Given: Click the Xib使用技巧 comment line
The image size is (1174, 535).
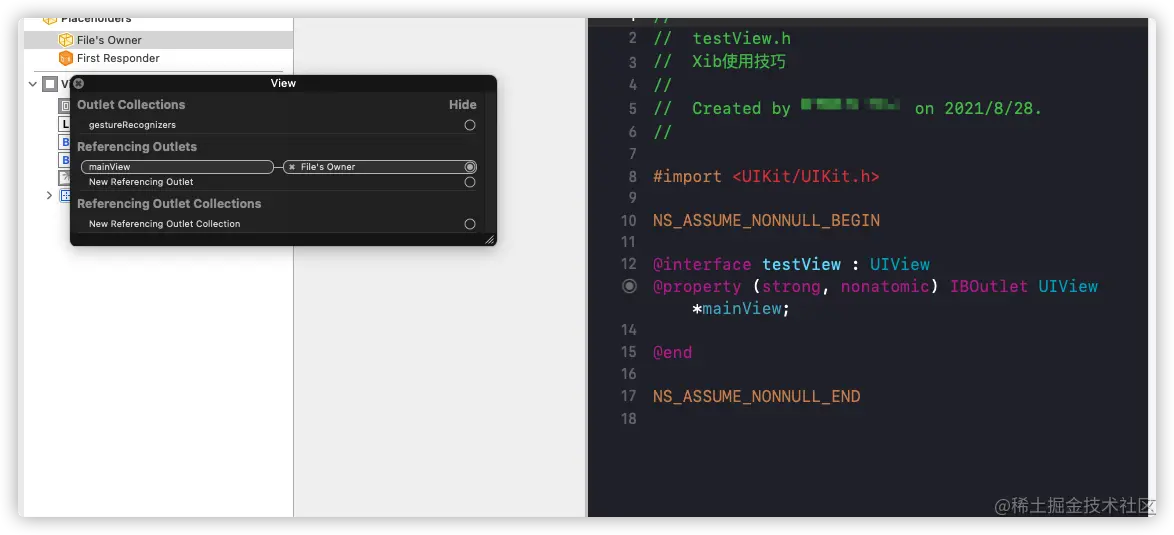Looking at the screenshot, I should click(720, 61).
